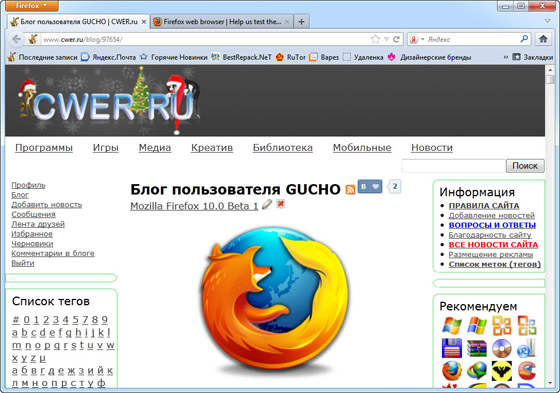Go to the Home page button
This screenshot has width=560, height=393.
[543, 39]
